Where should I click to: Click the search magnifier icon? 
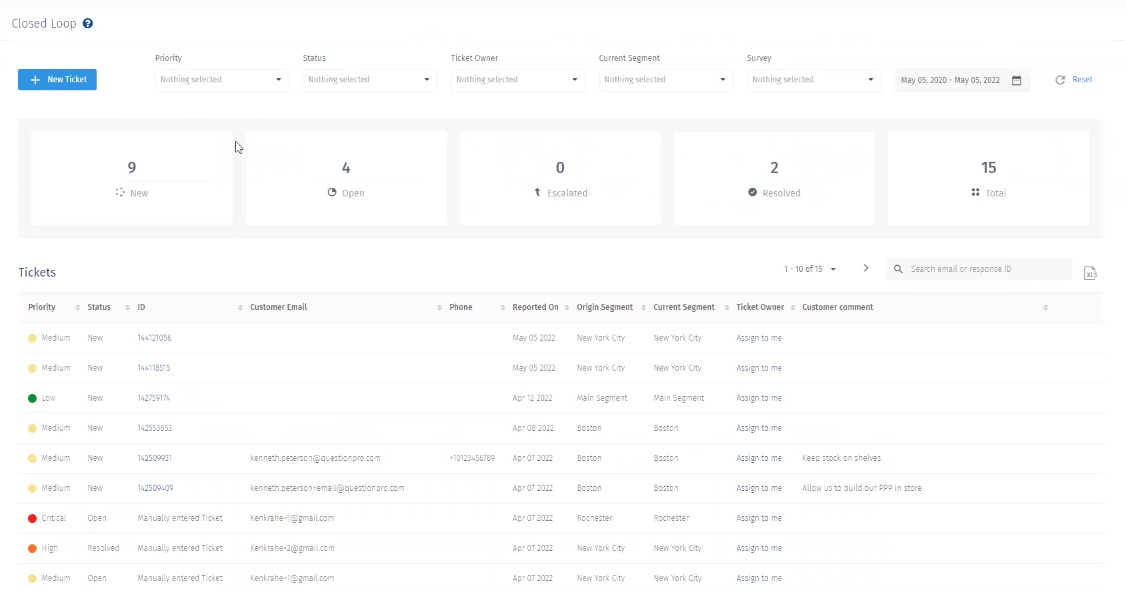(899, 269)
